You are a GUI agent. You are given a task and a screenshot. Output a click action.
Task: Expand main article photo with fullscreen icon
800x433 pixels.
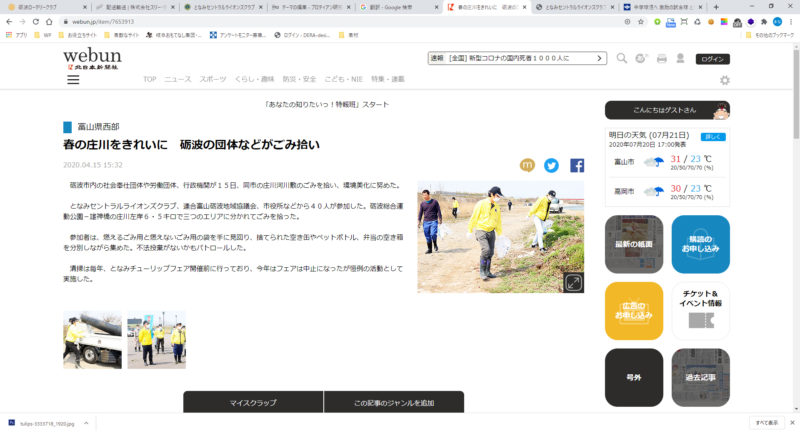pyautogui.click(x=573, y=283)
